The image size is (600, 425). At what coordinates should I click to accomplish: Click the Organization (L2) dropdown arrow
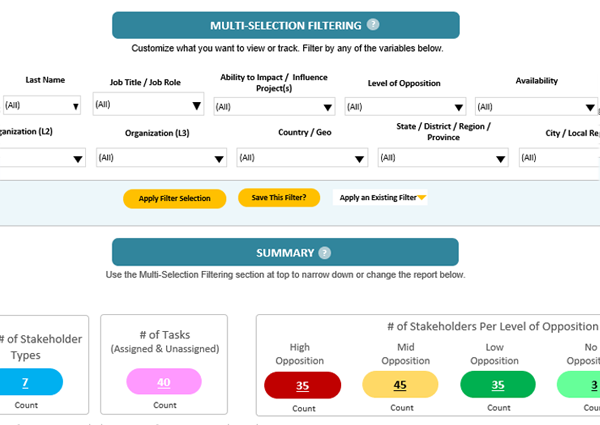pos(78,159)
